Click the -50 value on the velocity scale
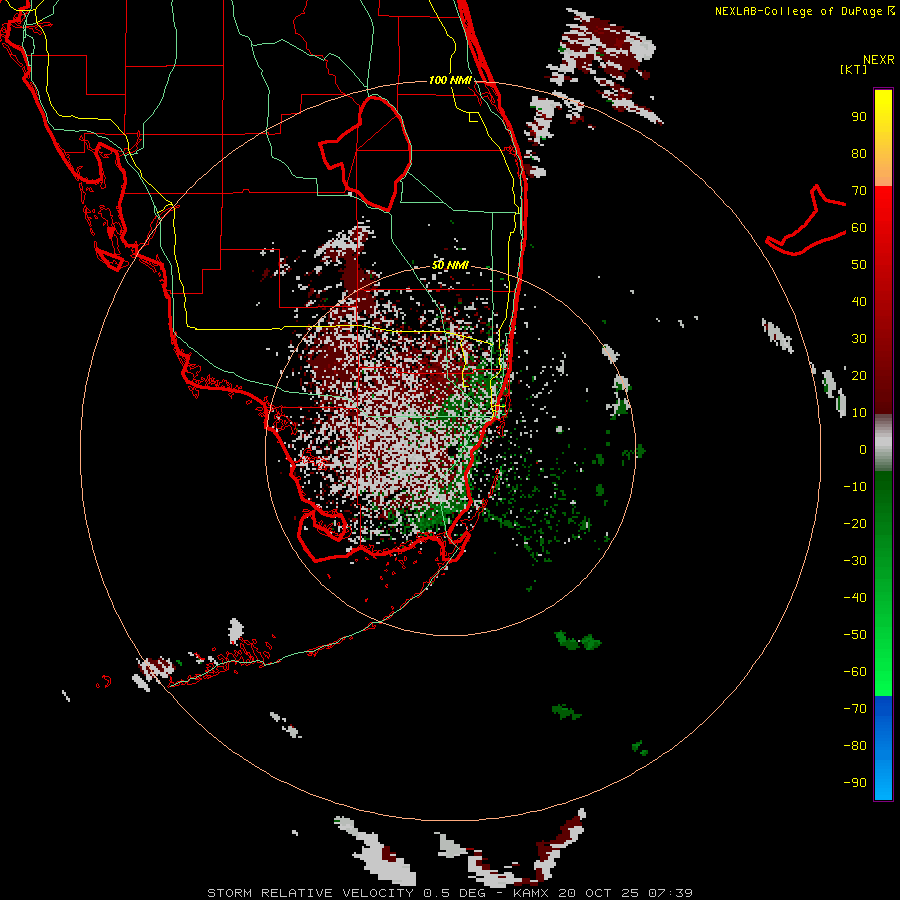The image size is (900, 900). click(x=855, y=635)
